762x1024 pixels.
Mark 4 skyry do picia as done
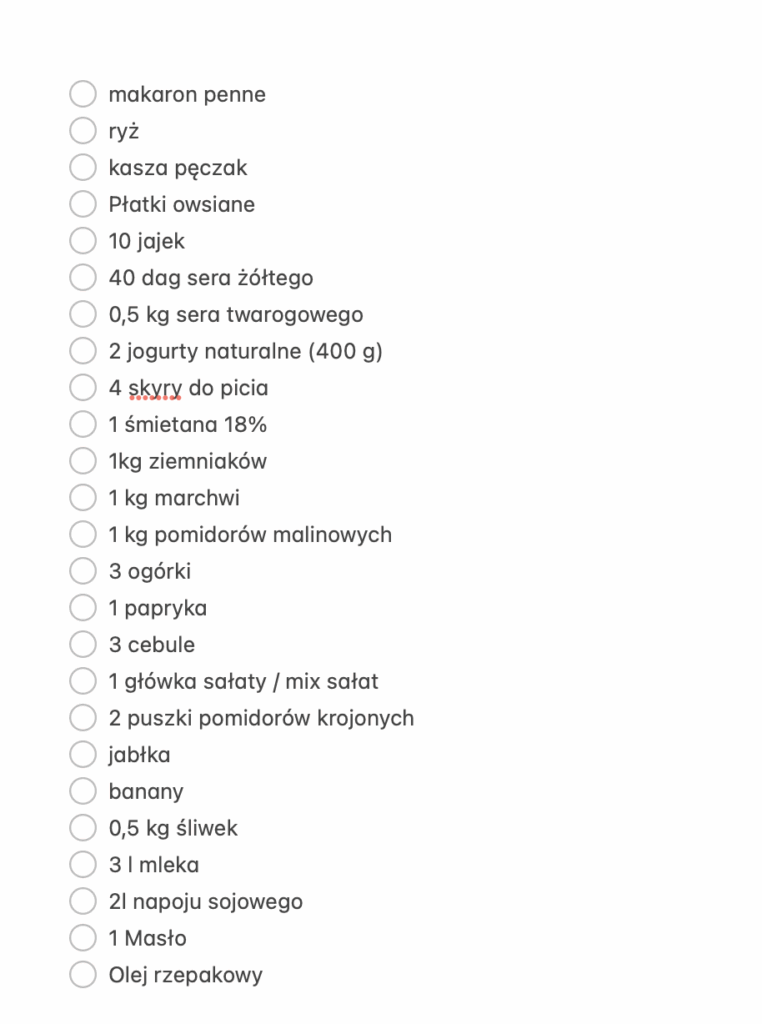[x=82, y=387]
